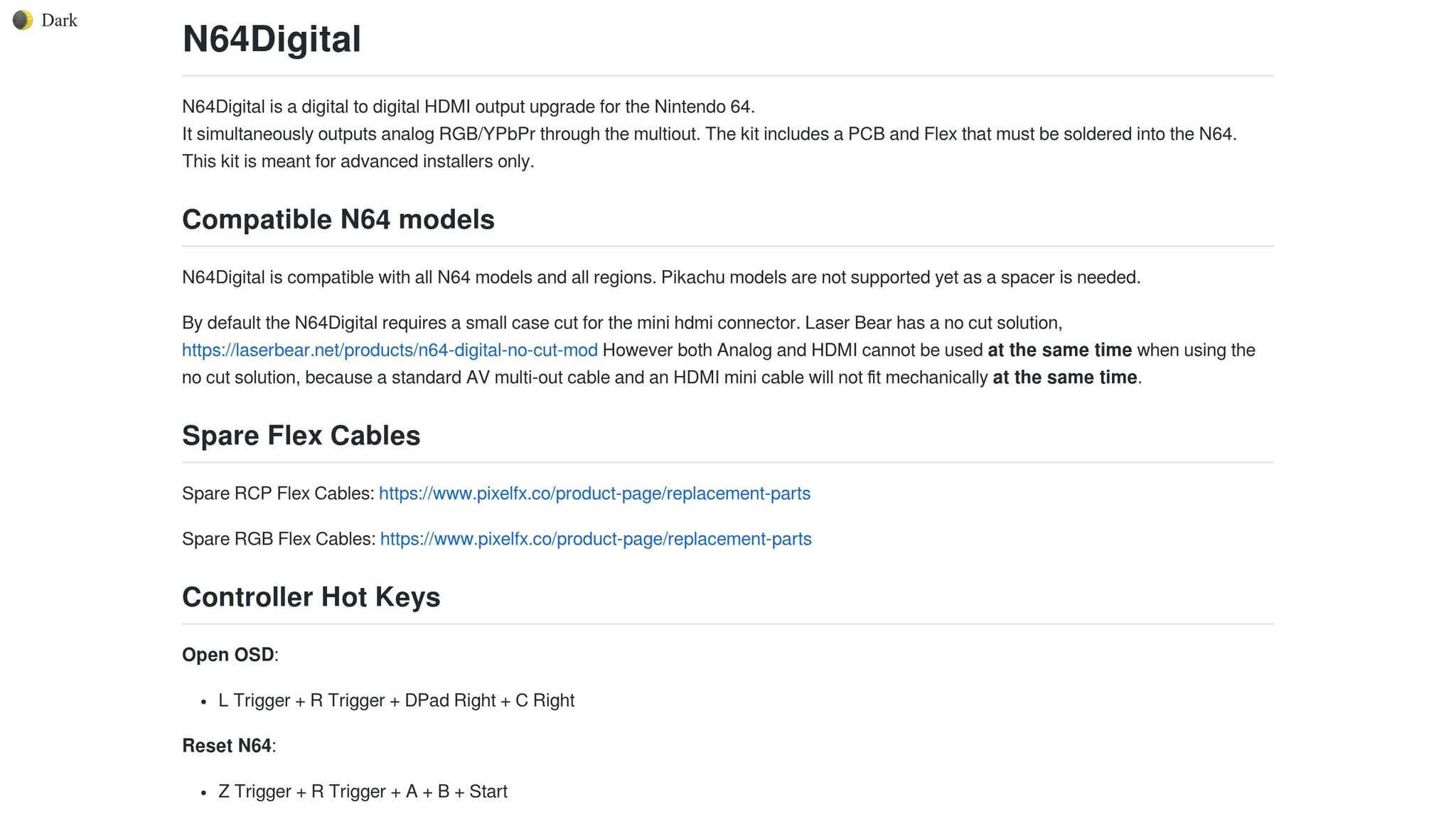Click bold 'at the same time' after 'cannot be used'
Image resolution: width=1456 pixels, height=819 pixels.
(x=1059, y=350)
